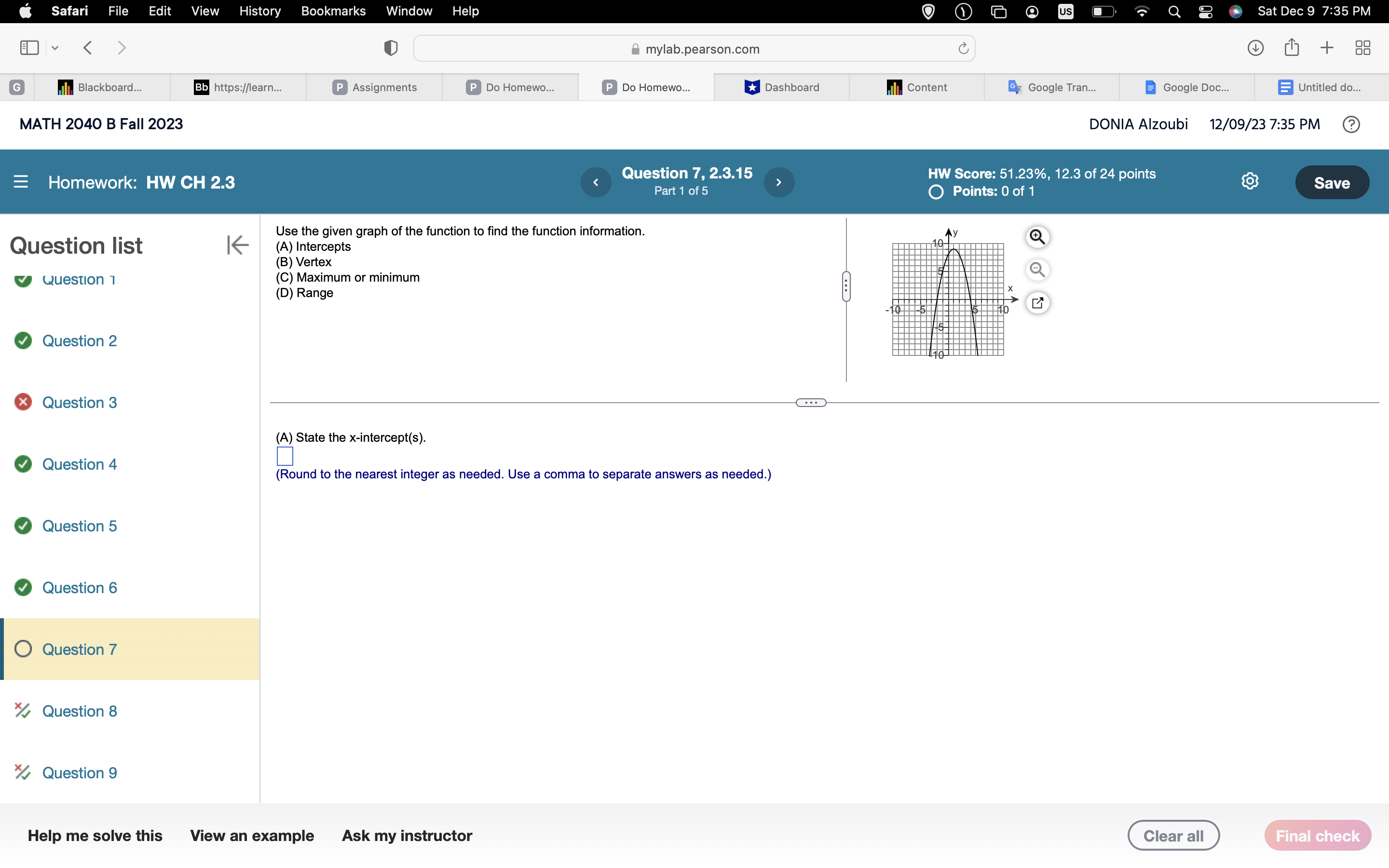Go to the next question arrow

pos(779,182)
